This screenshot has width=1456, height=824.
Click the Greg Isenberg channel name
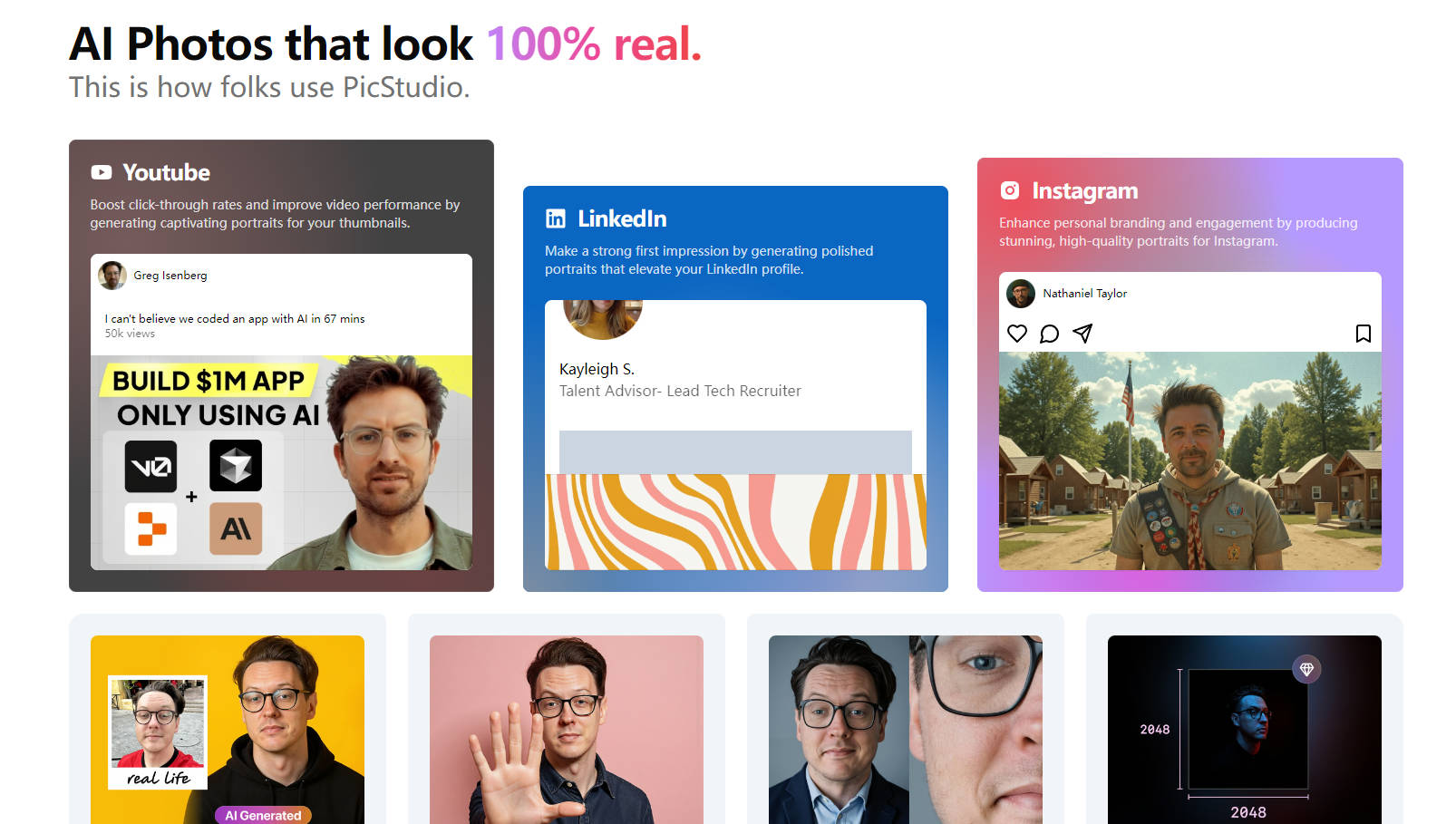click(x=172, y=276)
